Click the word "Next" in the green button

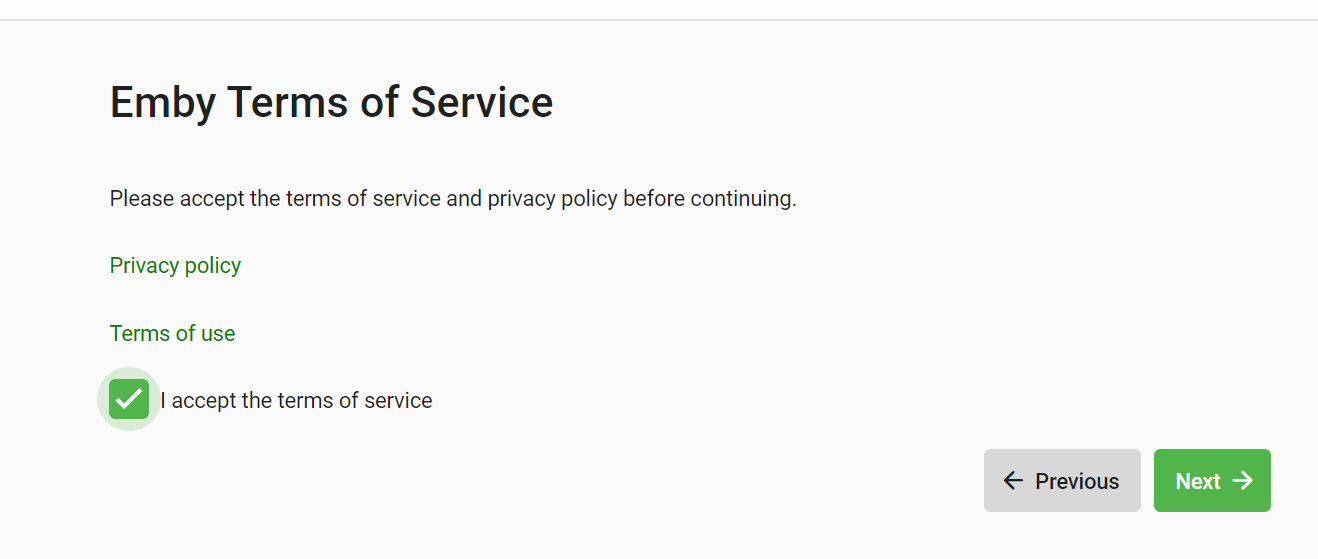click(x=1197, y=481)
